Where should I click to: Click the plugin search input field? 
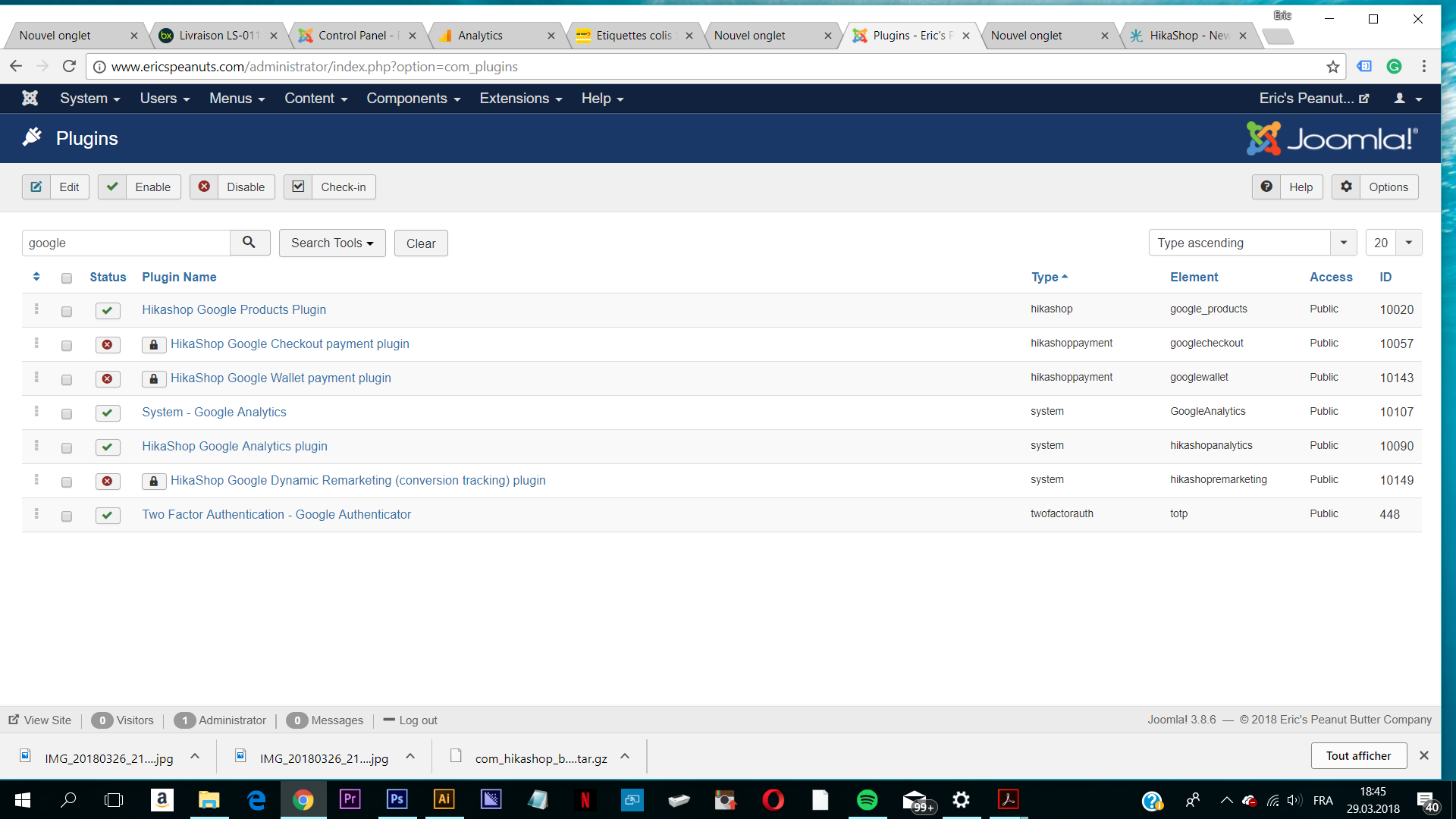(126, 243)
